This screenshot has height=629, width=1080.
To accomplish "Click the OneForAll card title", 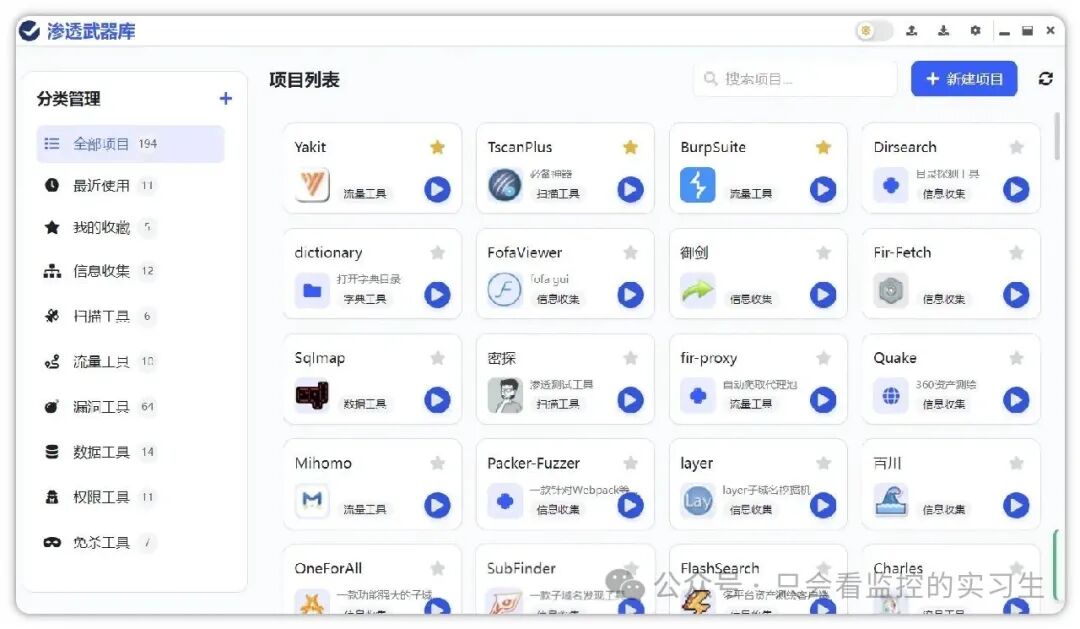I will [x=328, y=568].
